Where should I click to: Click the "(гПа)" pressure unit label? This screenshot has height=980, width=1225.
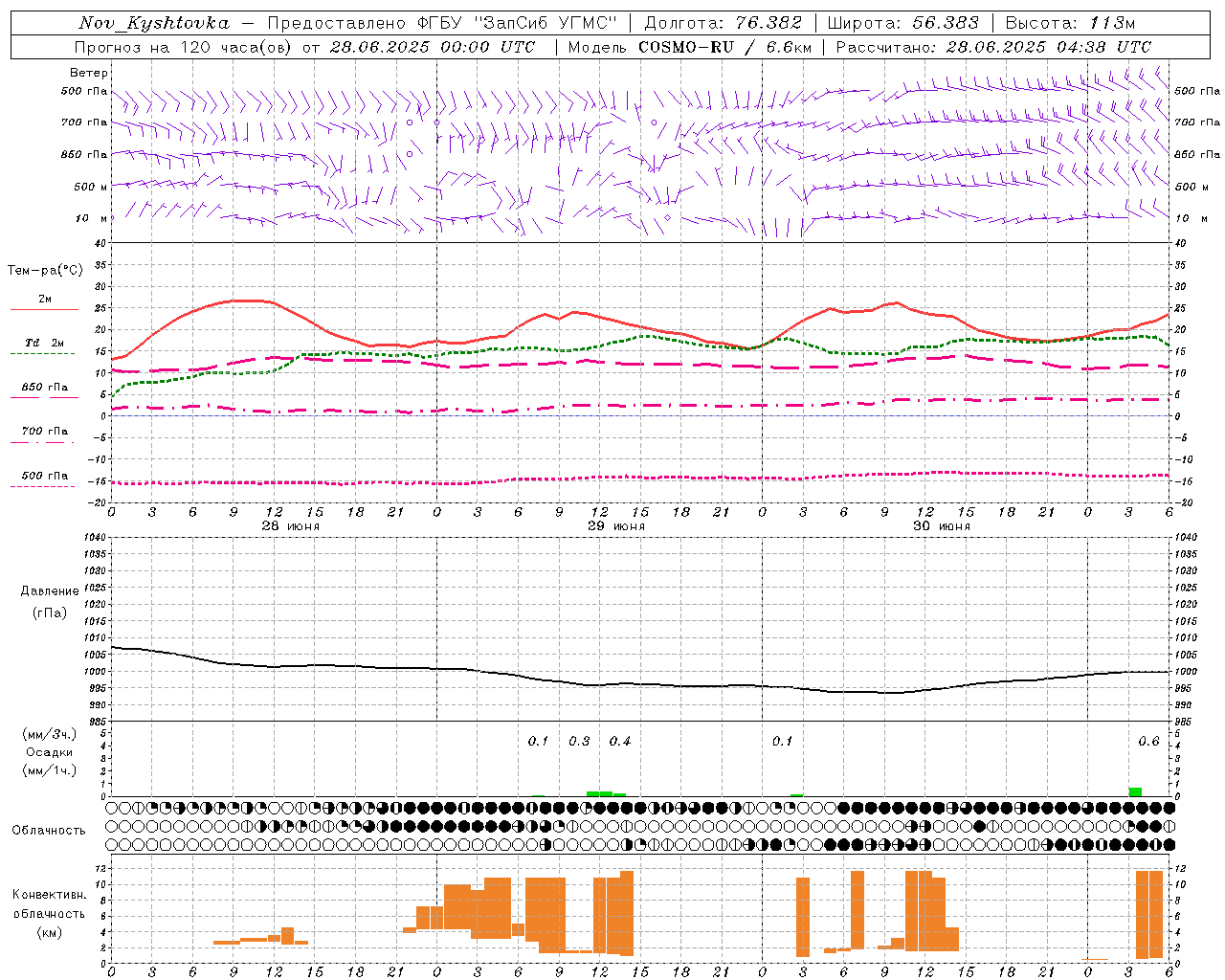click(50, 612)
